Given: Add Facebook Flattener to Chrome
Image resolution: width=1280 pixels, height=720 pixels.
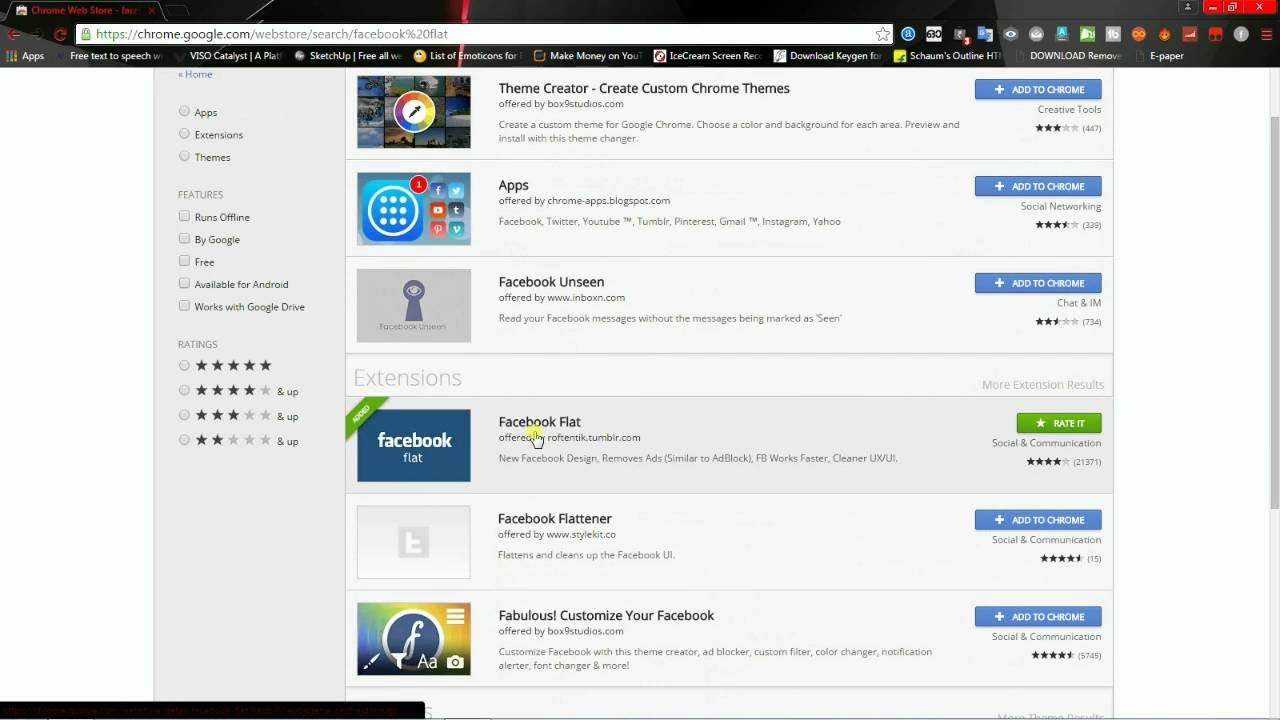Looking at the screenshot, I should 1038,520.
